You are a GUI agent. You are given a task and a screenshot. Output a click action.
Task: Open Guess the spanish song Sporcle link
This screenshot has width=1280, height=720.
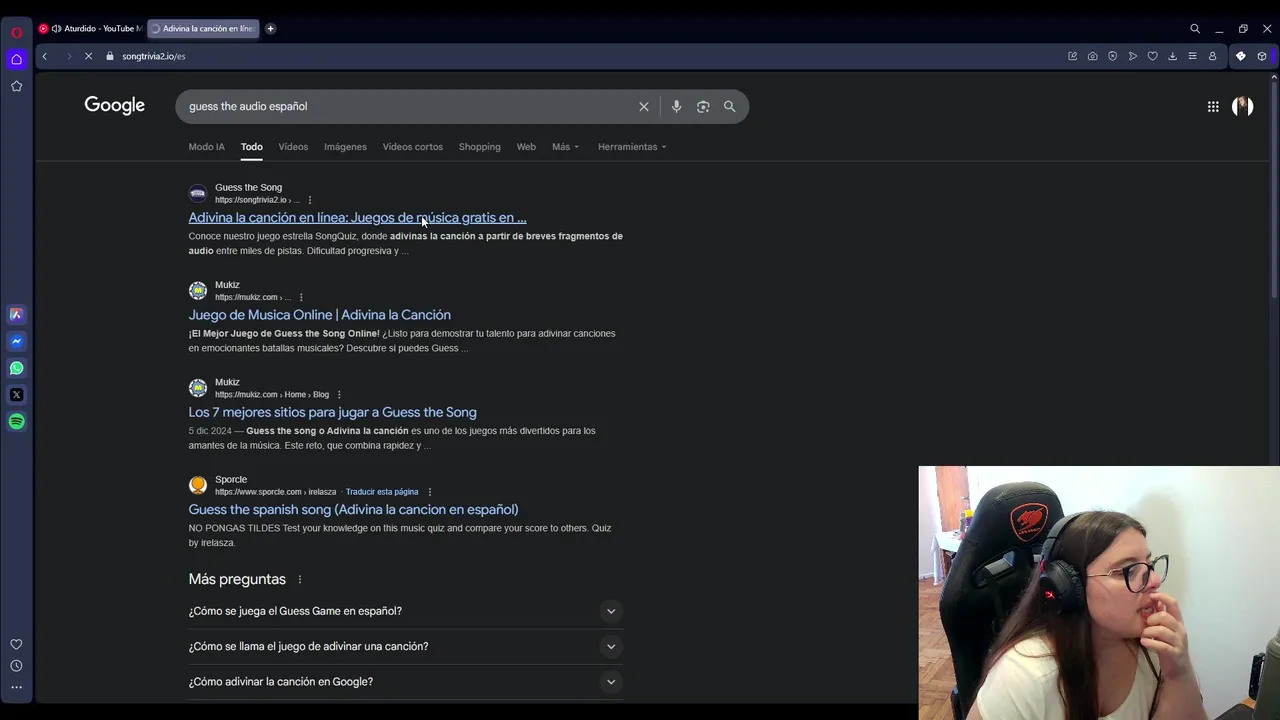pyautogui.click(x=353, y=509)
